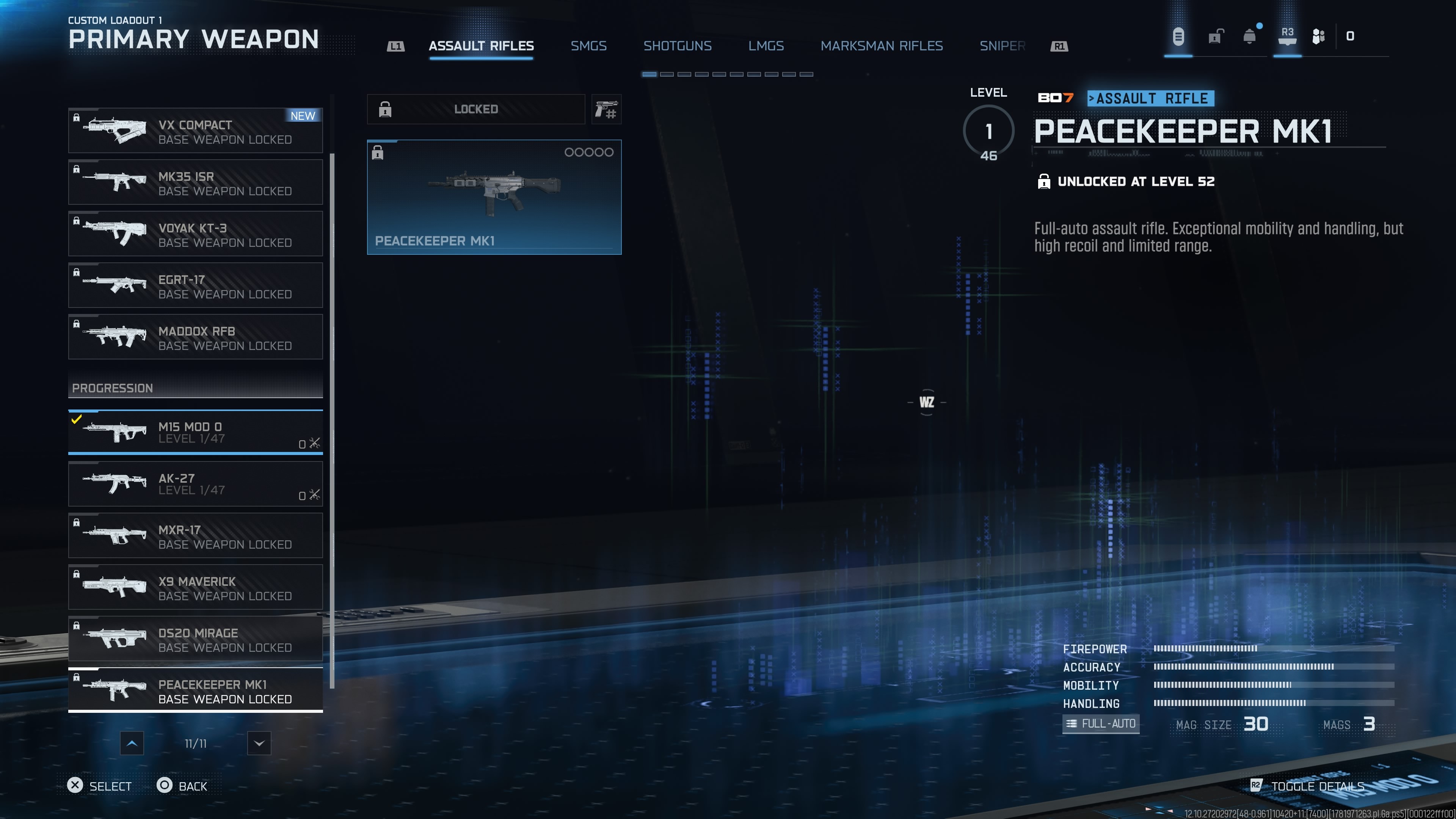This screenshot has width=1456, height=819.
Task: Open the Marksman Rifles tab
Action: [x=882, y=46]
